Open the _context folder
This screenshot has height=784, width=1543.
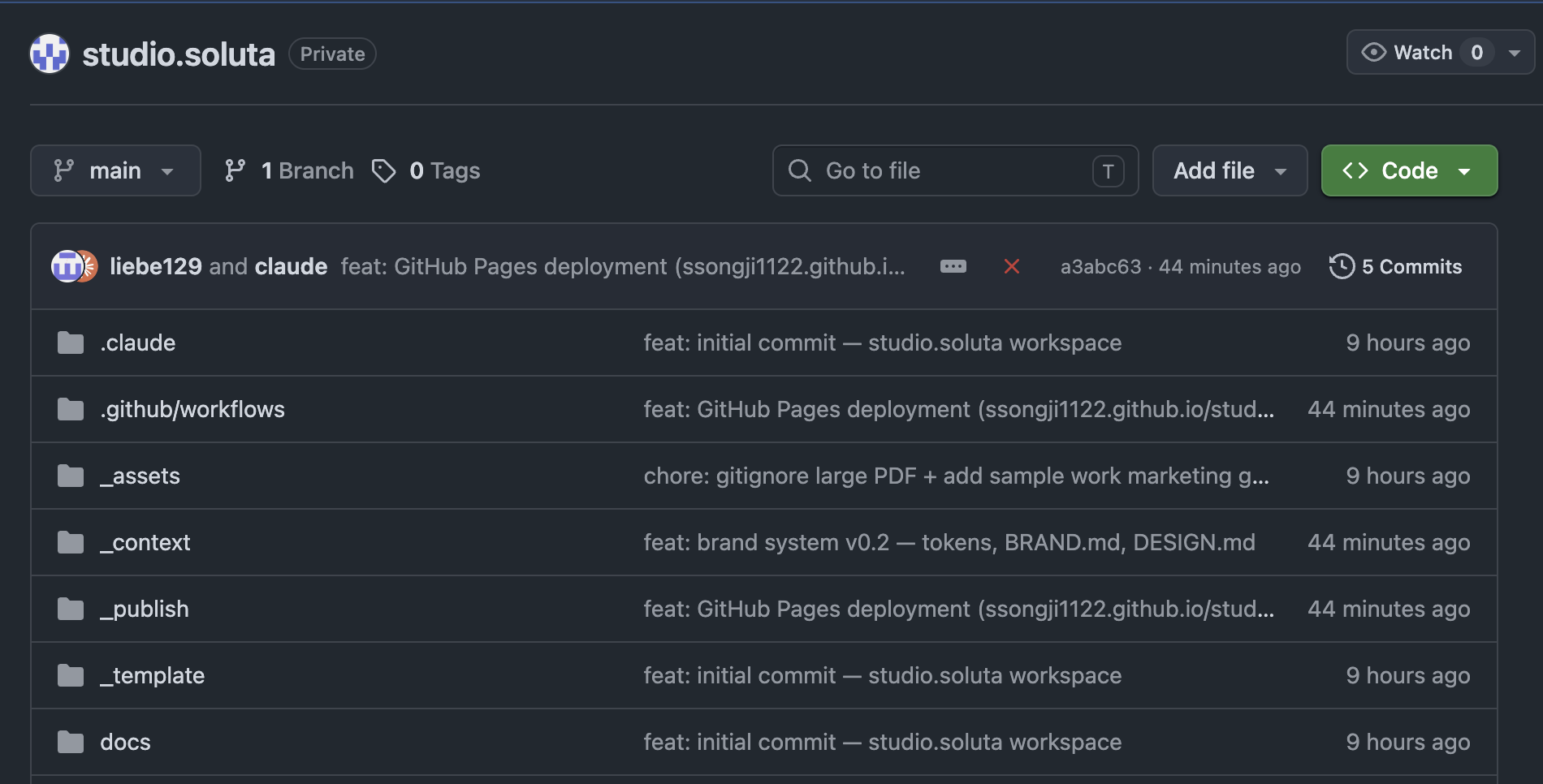(x=145, y=542)
